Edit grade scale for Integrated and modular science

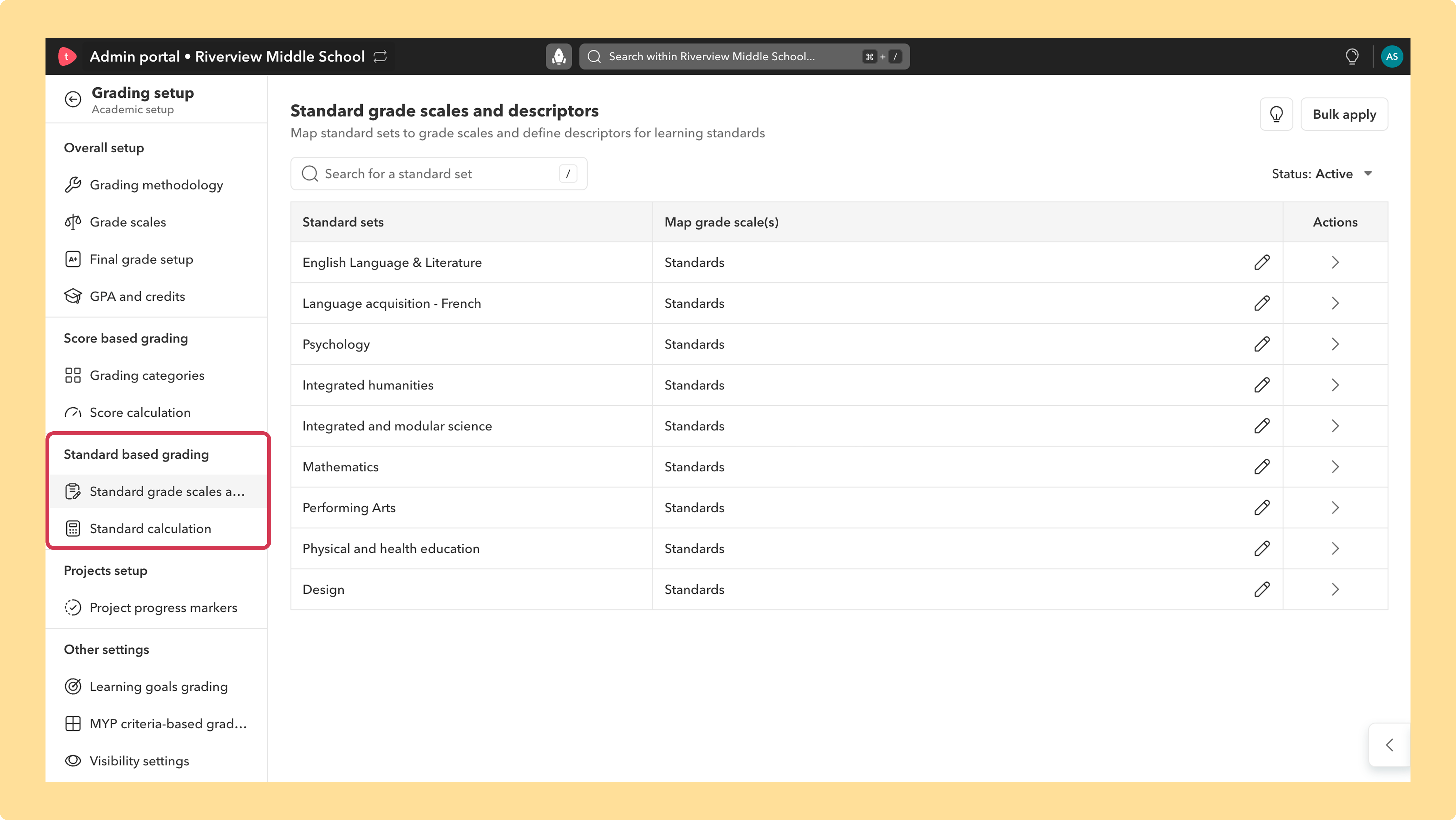(x=1262, y=426)
